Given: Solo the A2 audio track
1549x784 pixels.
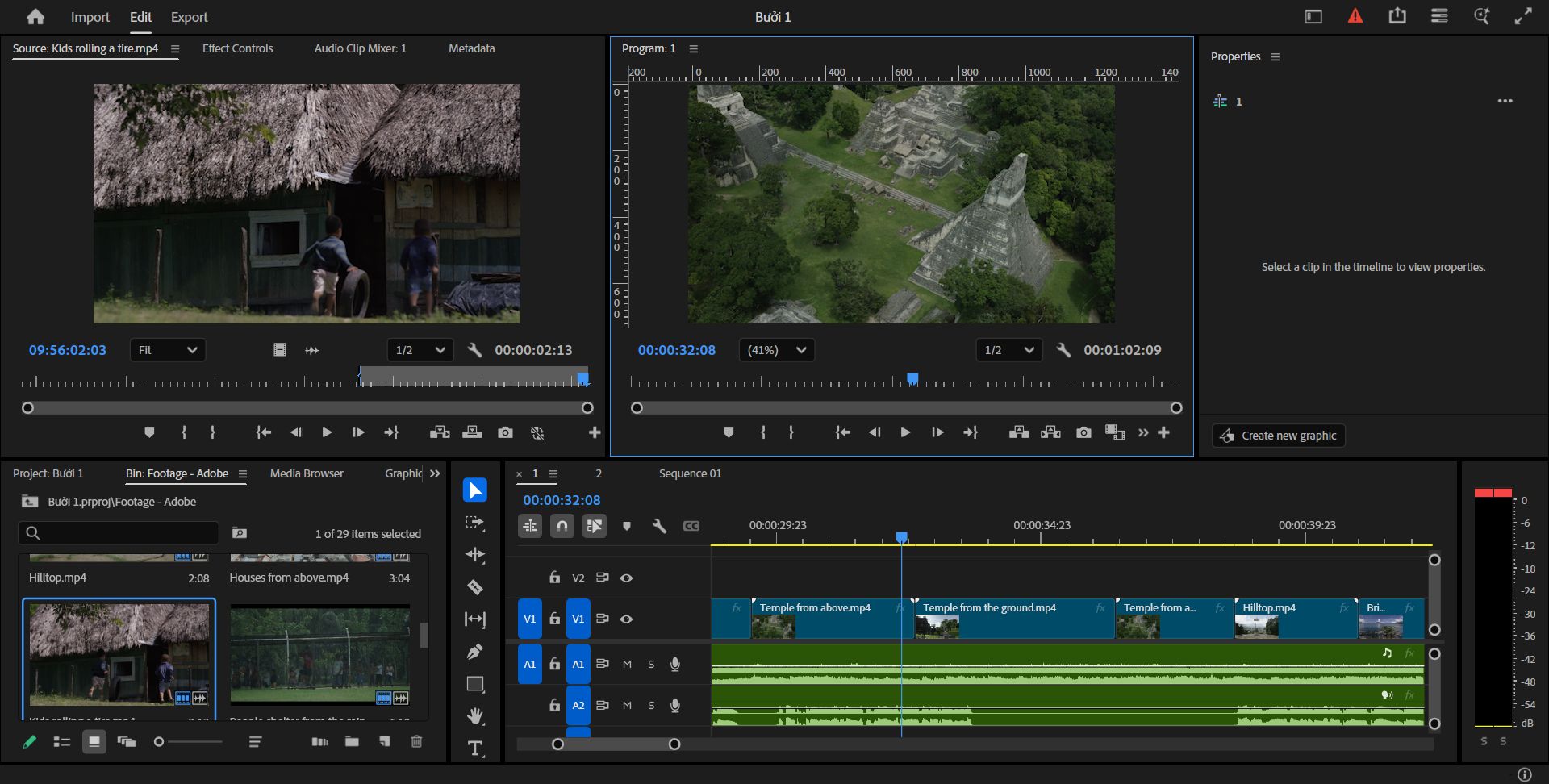Looking at the screenshot, I should [x=651, y=705].
